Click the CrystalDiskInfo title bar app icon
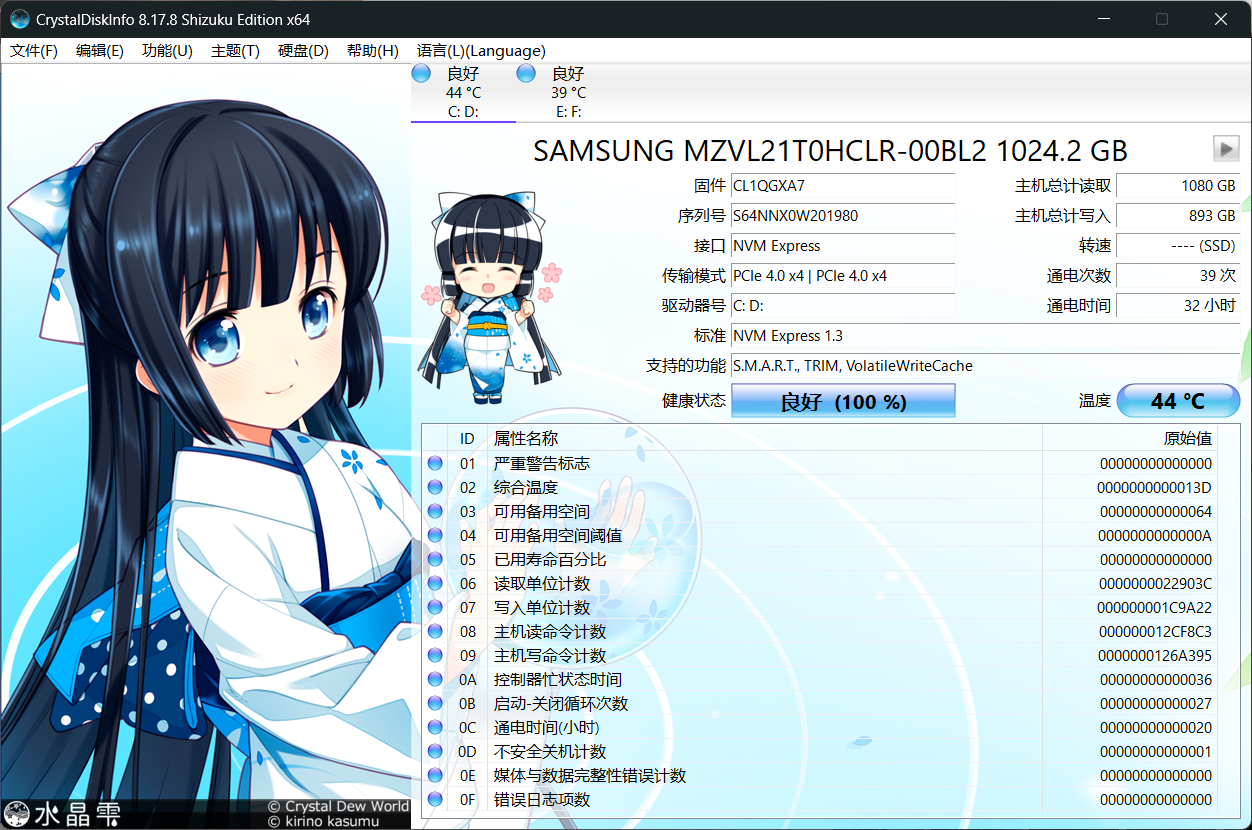The height and width of the screenshot is (830, 1252). (19, 19)
